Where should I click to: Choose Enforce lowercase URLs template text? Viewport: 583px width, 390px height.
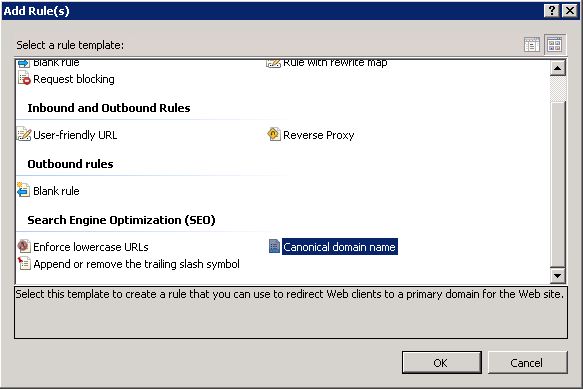pos(91,247)
